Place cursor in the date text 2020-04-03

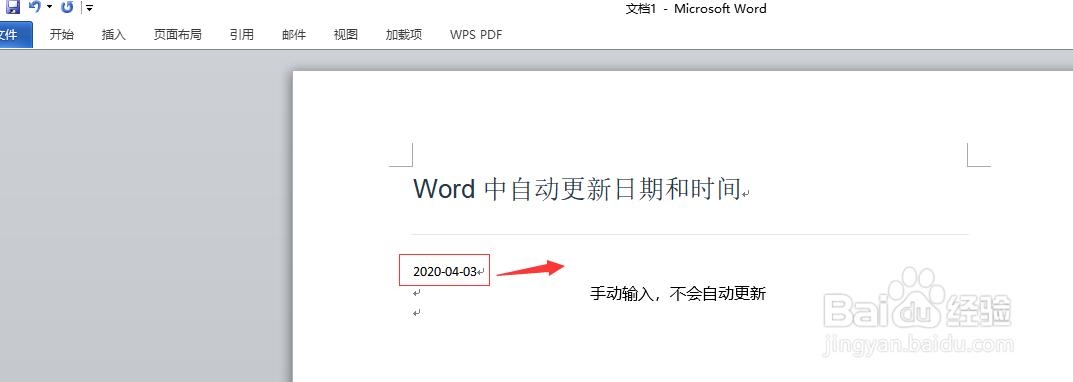point(444,271)
